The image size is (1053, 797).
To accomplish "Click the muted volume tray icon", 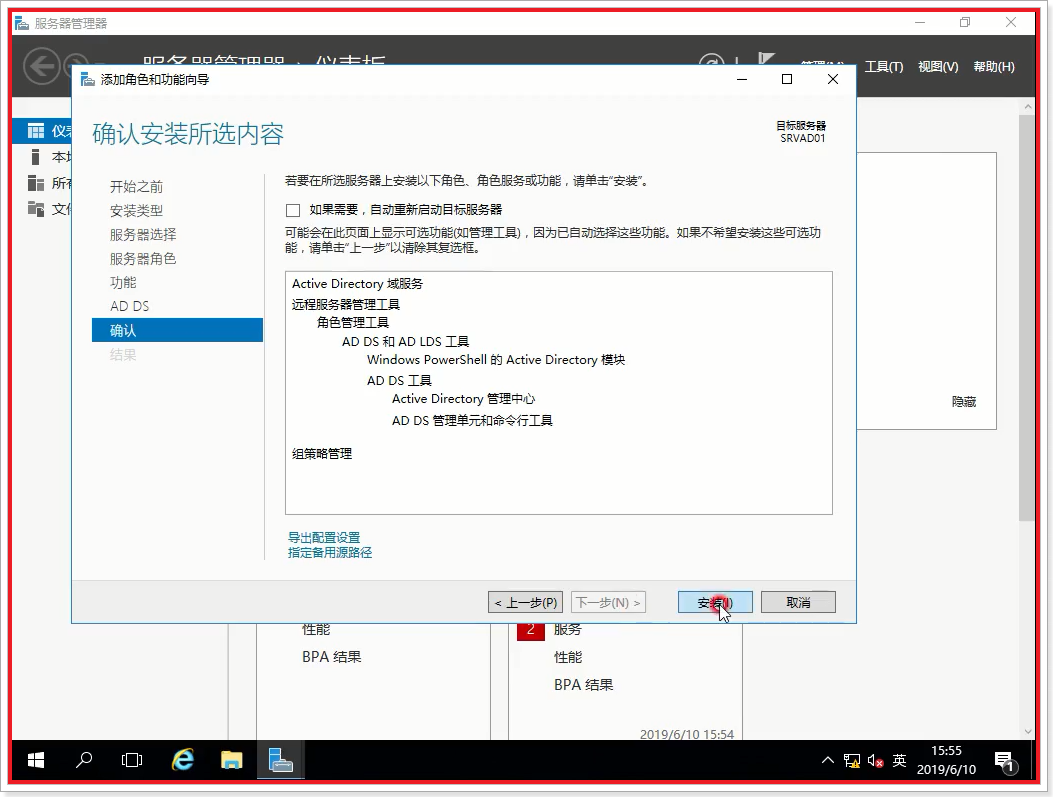I will (x=874, y=761).
